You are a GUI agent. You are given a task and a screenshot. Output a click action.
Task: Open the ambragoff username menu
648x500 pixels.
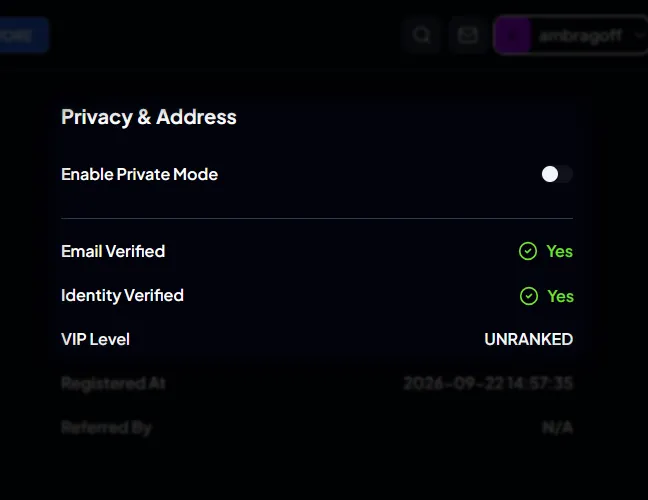point(580,36)
